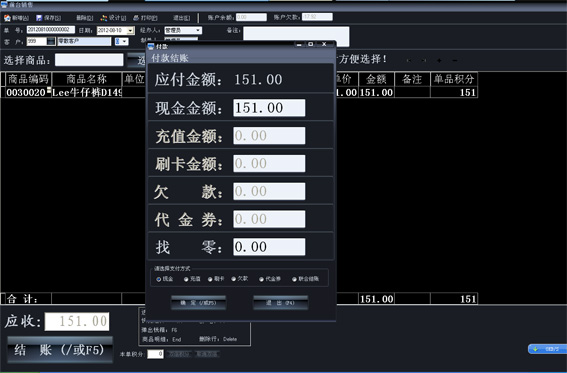Expand the small dropdown next to customer name
Image resolution: width=567 pixels, height=373 pixels.
click(124, 41)
